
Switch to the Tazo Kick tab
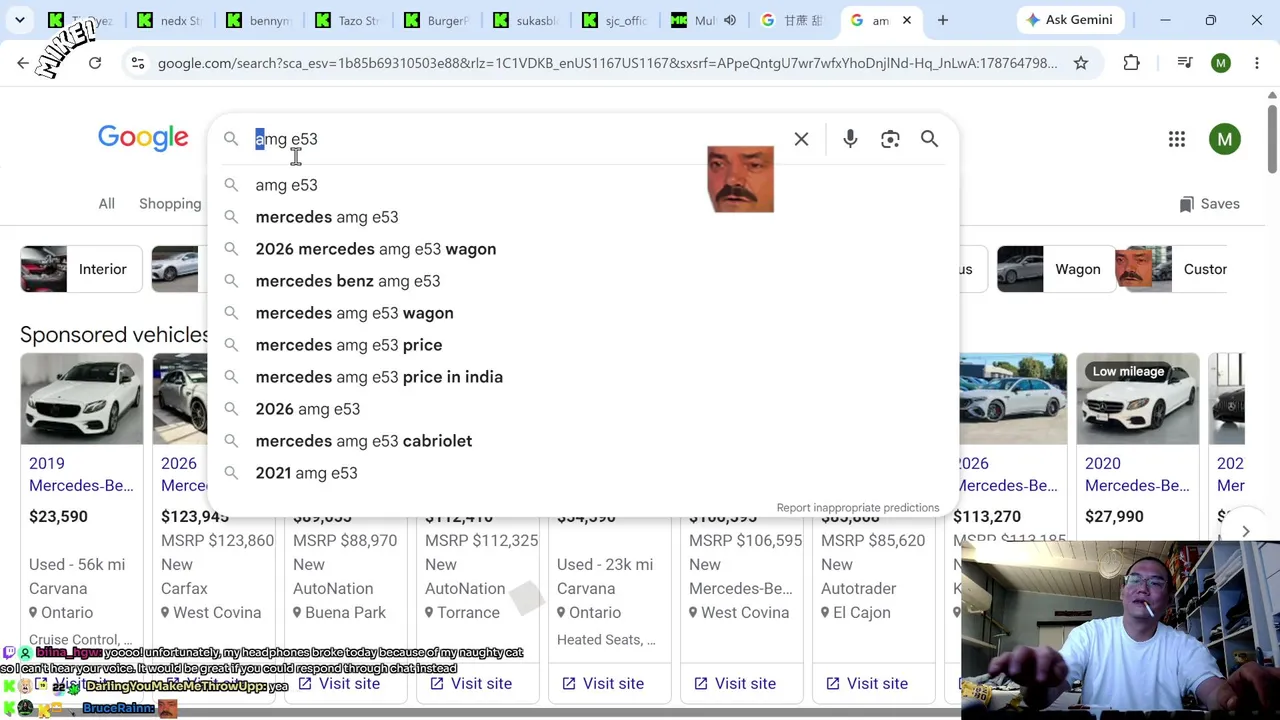coord(346,20)
